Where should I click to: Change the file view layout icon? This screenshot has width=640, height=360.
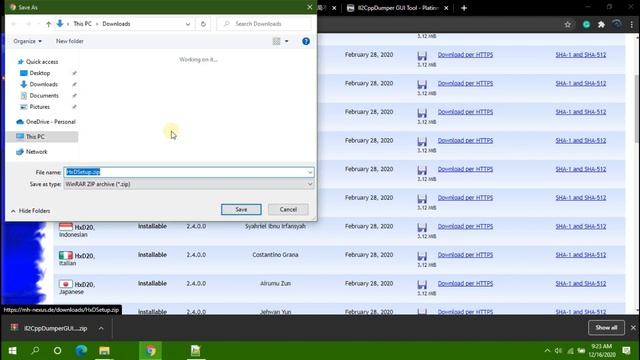[276, 41]
